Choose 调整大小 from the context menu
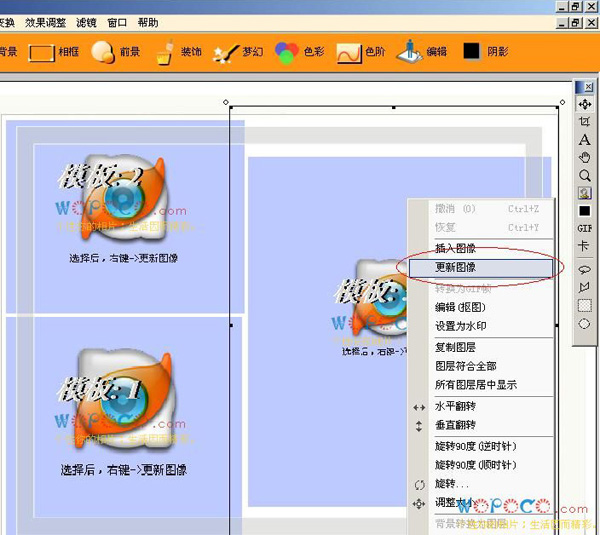Screen dimensions: 600x535 [481, 502]
